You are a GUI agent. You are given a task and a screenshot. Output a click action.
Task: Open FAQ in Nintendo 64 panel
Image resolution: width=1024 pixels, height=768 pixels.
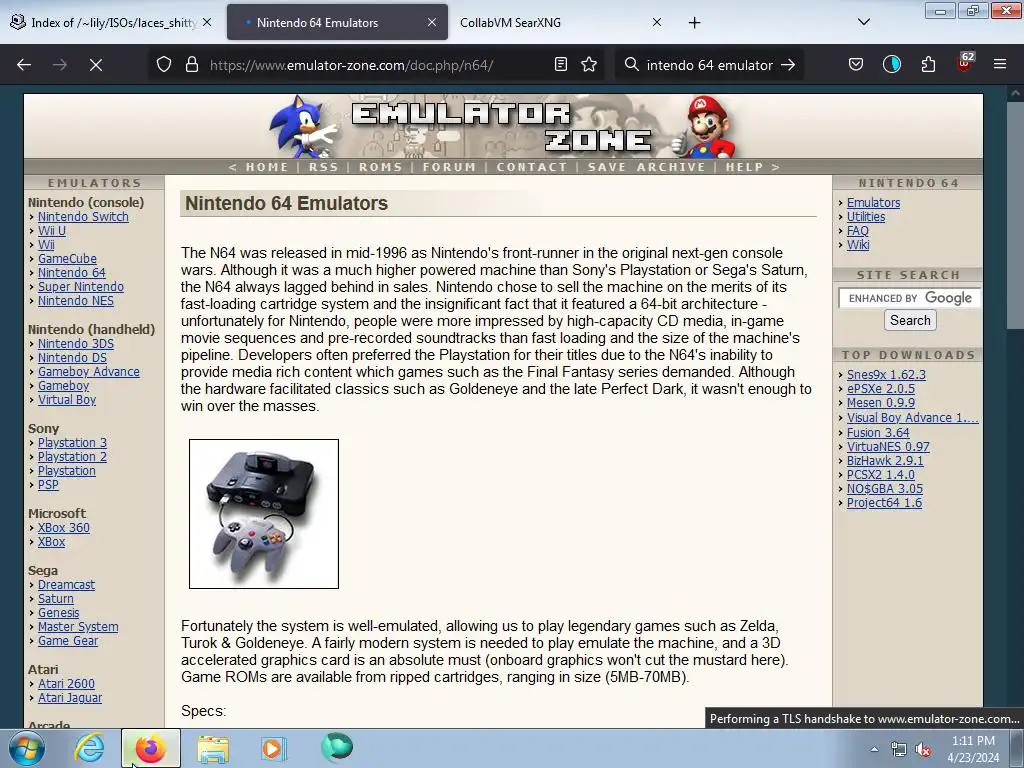(x=857, y=231)
